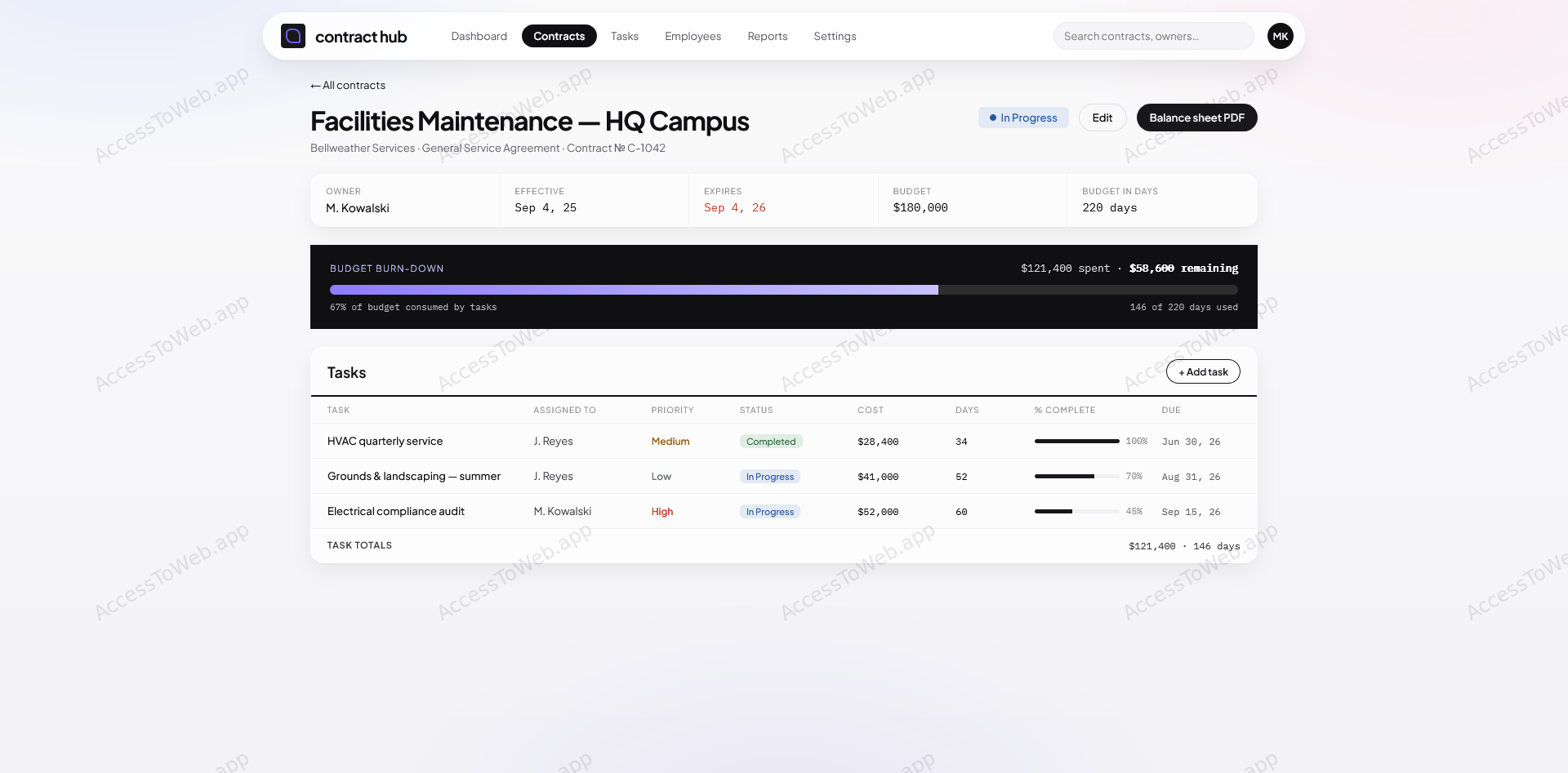
Task: Click the Priority column header
Action: point(673,410)
